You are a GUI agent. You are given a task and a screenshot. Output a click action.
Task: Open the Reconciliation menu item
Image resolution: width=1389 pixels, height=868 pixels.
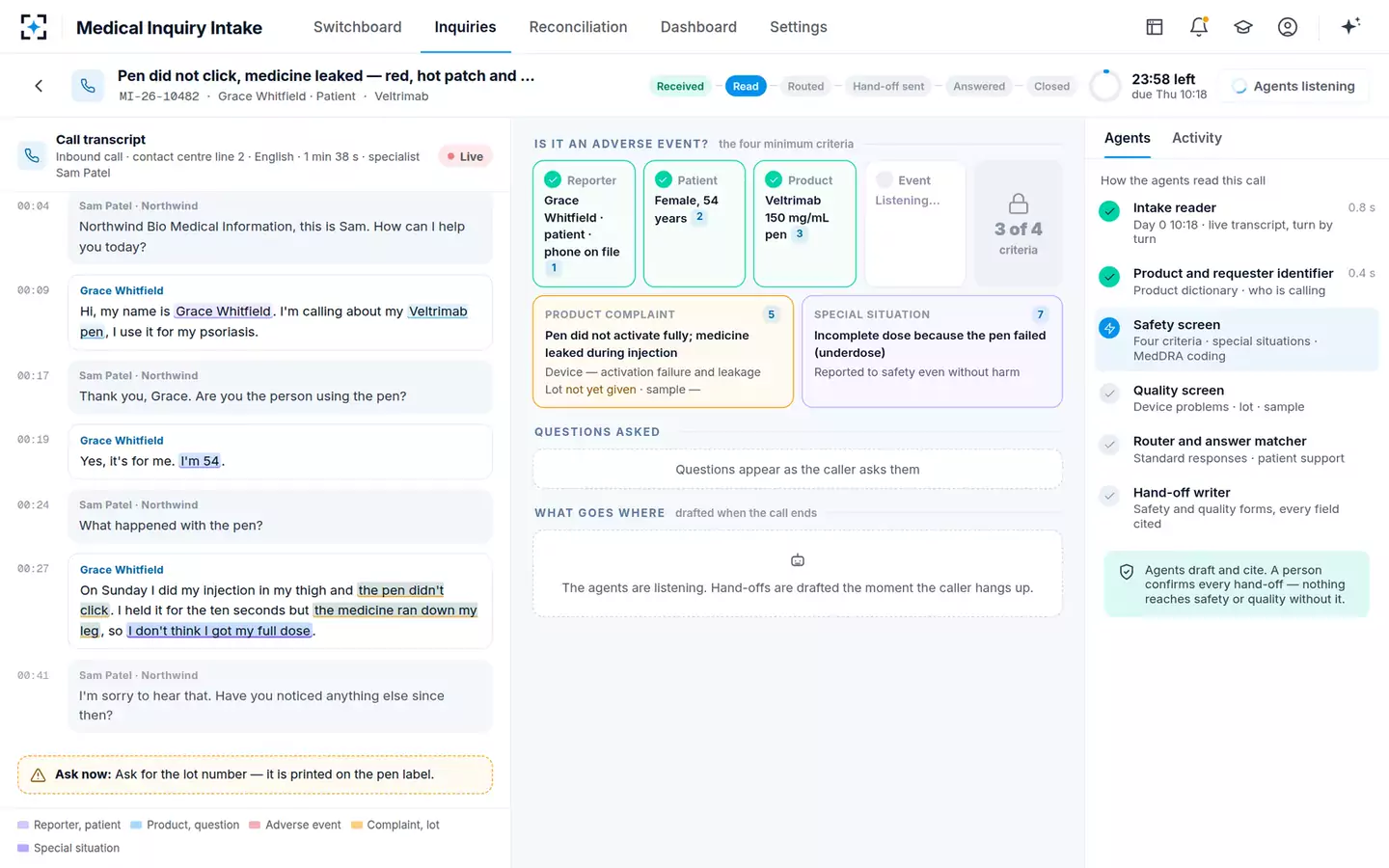tap(578, 27)
